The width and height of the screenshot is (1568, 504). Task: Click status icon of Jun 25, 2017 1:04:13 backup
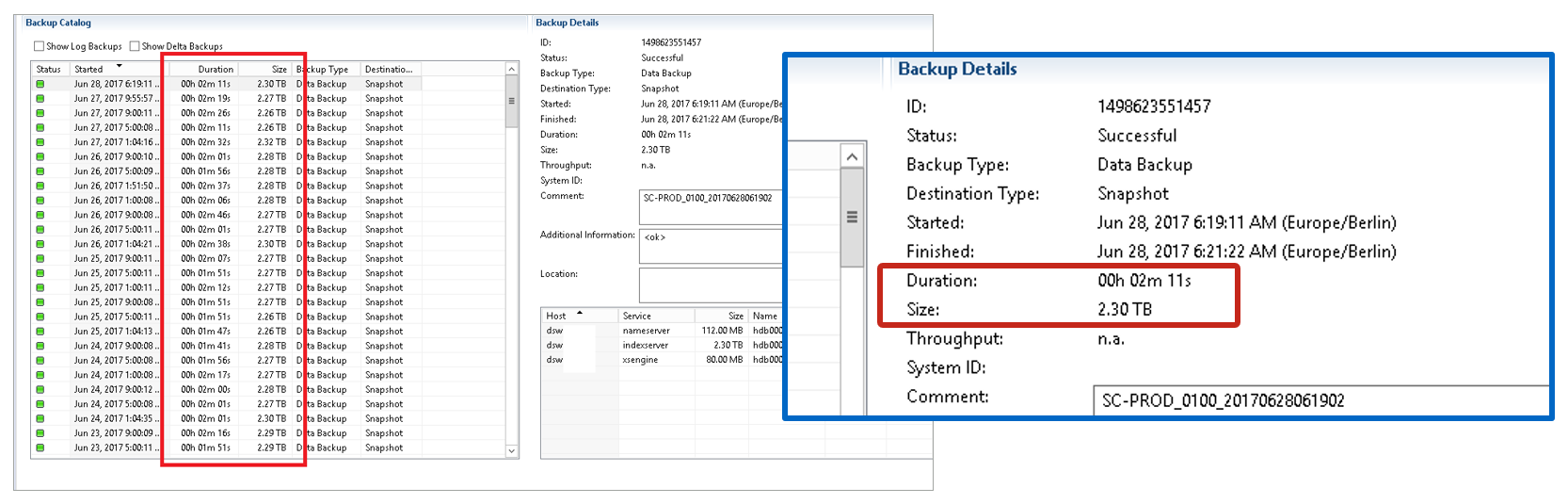click(x=40, y=332)
